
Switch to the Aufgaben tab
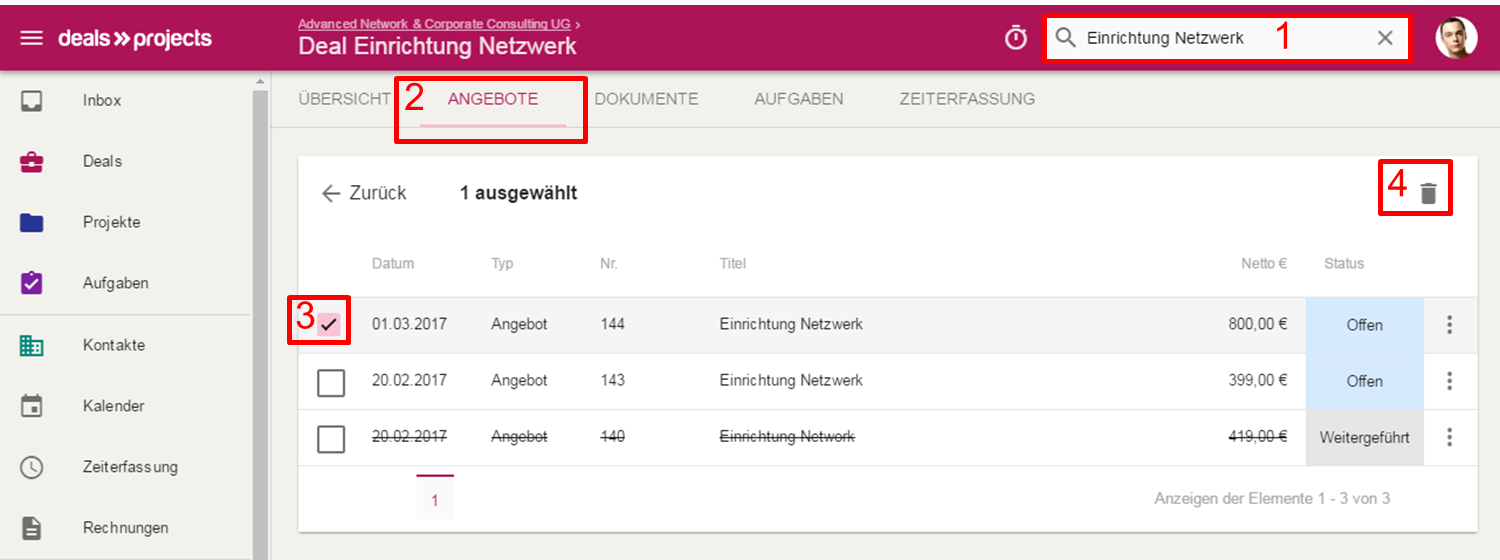(x=799, y=99)
